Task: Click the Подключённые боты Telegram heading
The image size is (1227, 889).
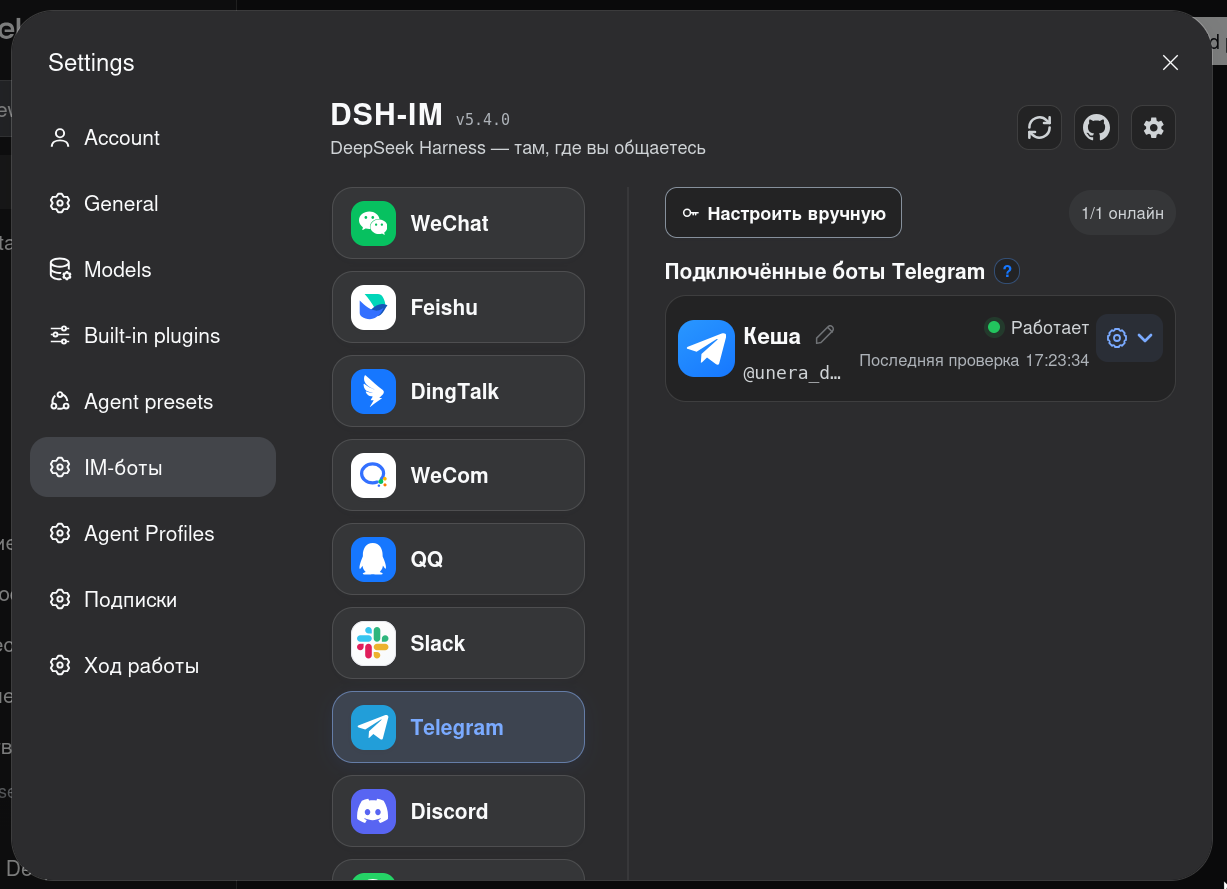Action: pyautogui.click(x=825, y=271)
